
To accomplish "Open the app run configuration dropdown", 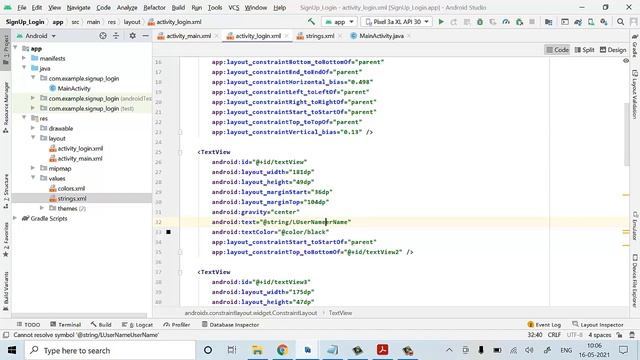I will pos(340,22).
